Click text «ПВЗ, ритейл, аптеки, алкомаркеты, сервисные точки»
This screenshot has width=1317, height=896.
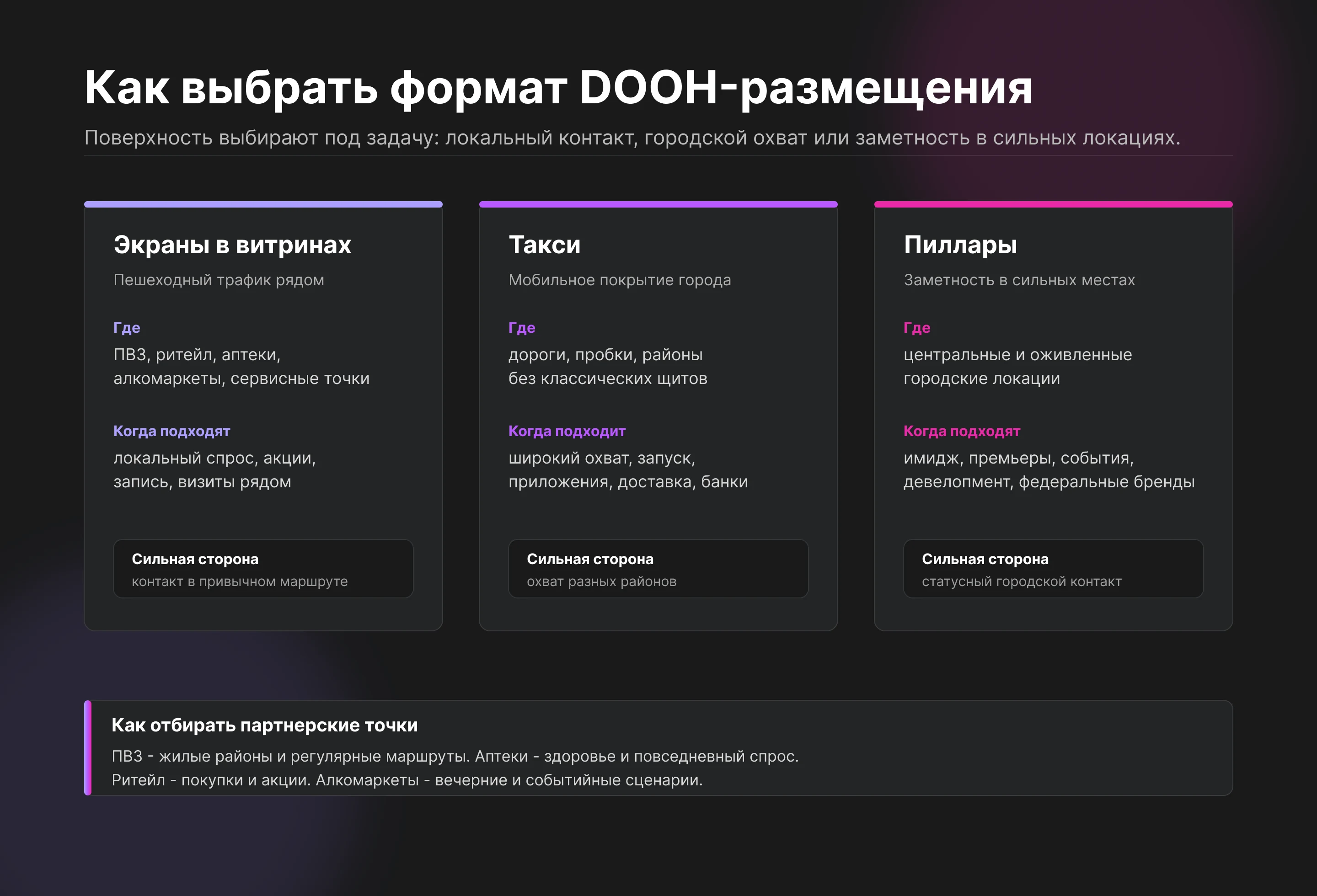click(241, 367)
